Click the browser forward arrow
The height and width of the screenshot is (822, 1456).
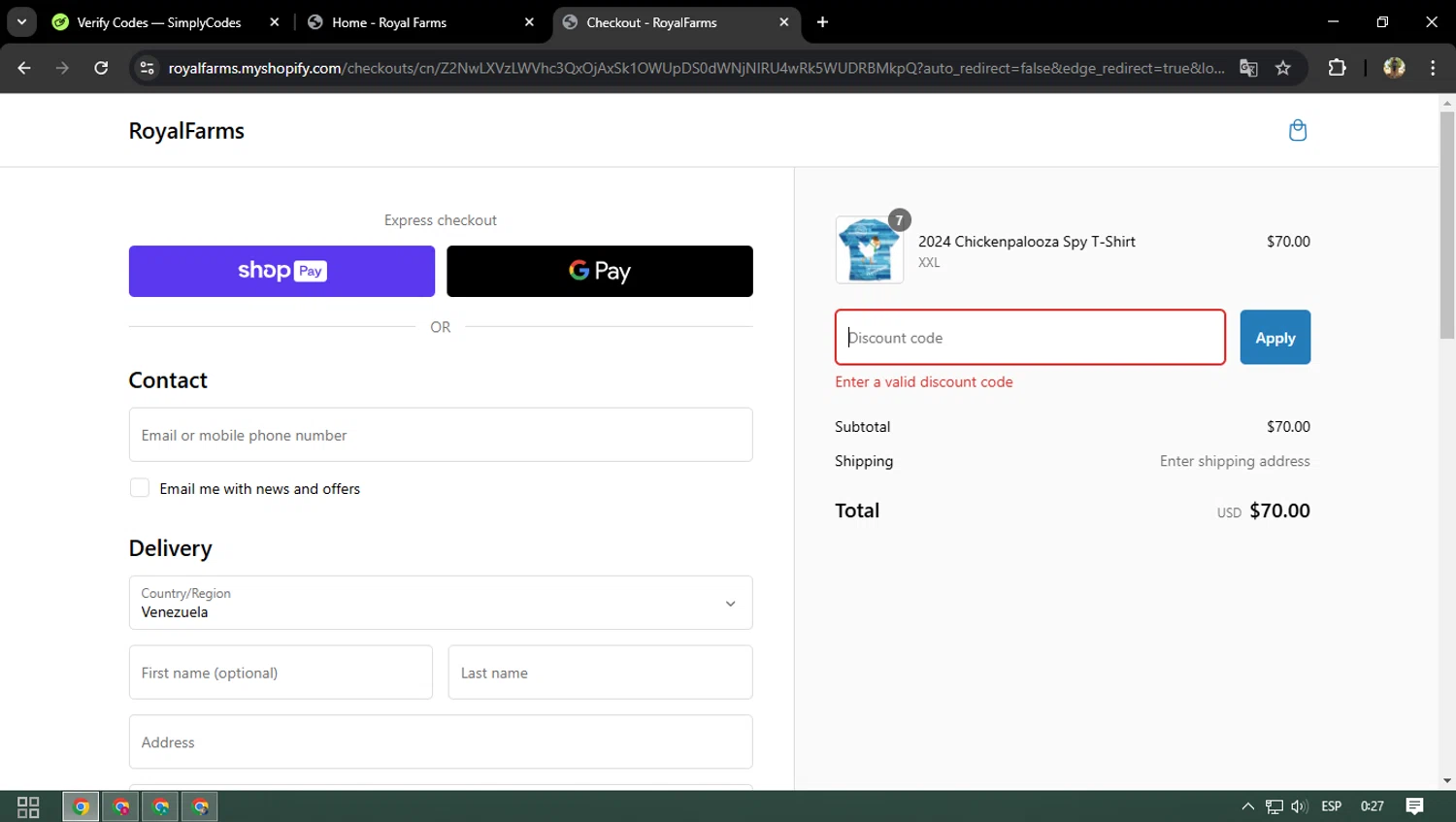pos(62,68)
